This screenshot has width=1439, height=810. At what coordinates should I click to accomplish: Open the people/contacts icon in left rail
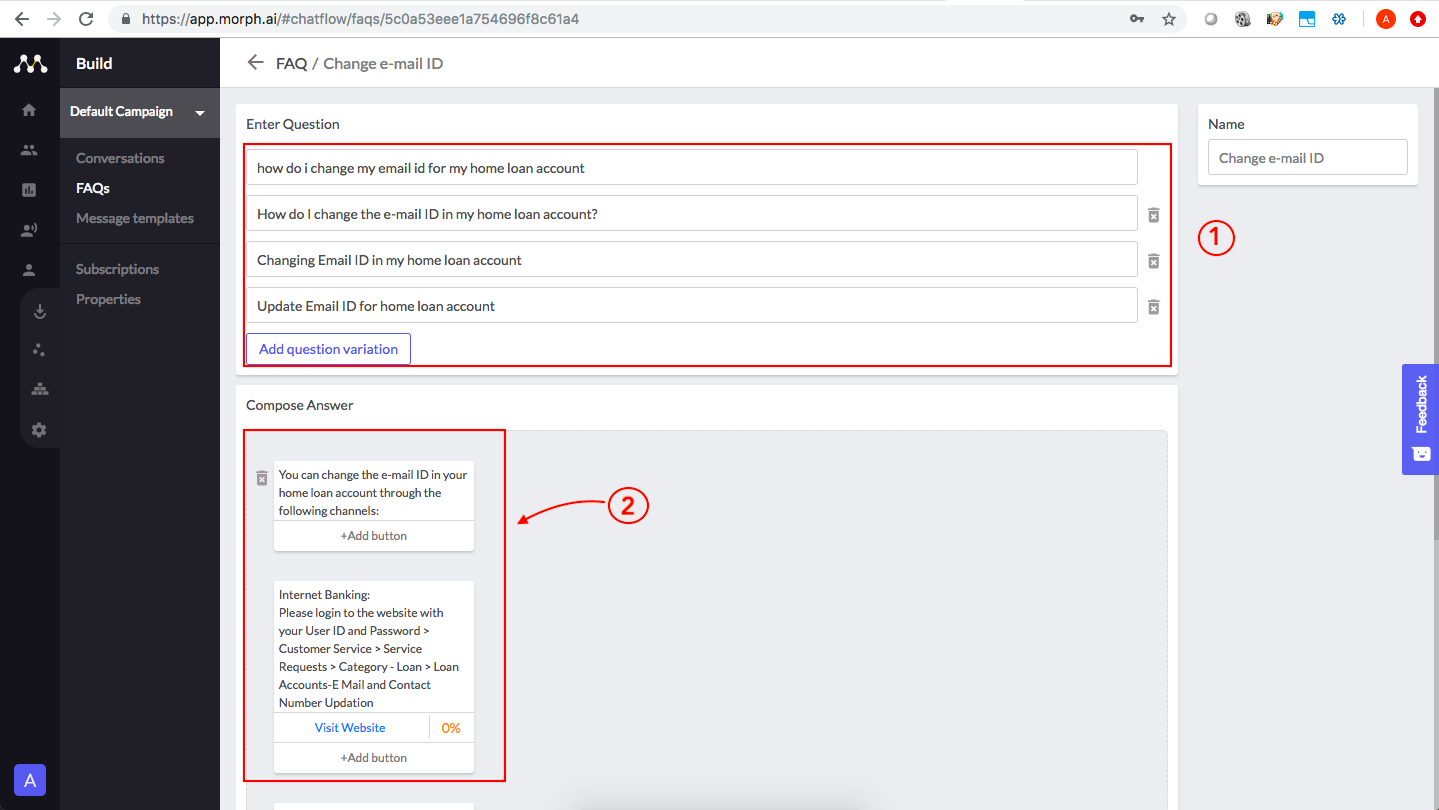tap(29, 150)
